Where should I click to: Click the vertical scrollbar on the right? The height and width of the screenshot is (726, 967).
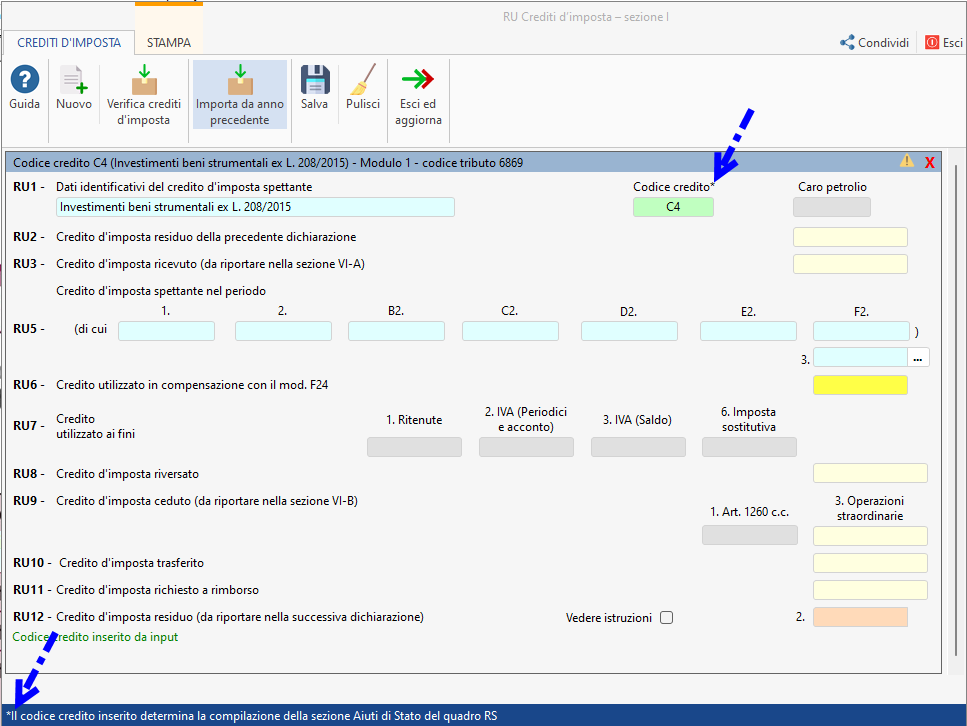point(957,410)
